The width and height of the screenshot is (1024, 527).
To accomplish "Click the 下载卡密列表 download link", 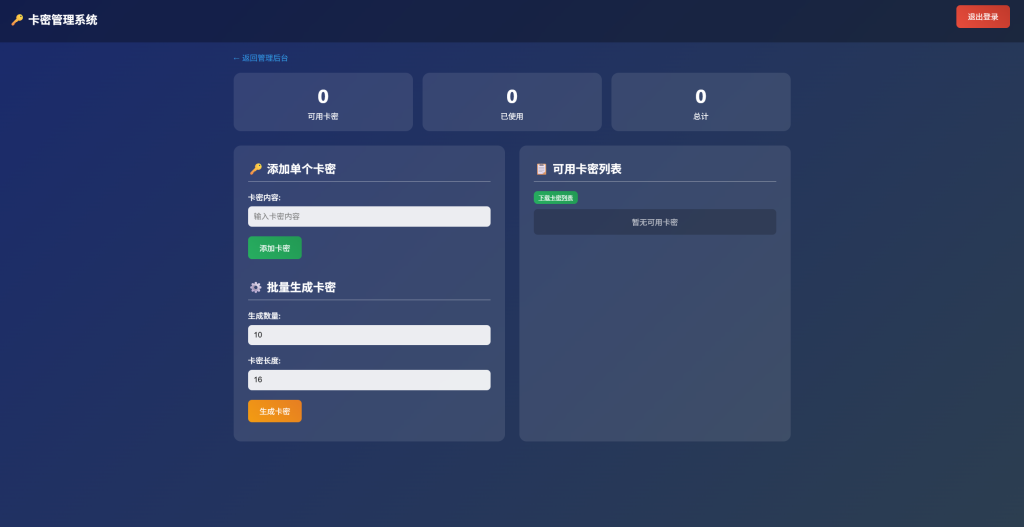I will [555, 197].
